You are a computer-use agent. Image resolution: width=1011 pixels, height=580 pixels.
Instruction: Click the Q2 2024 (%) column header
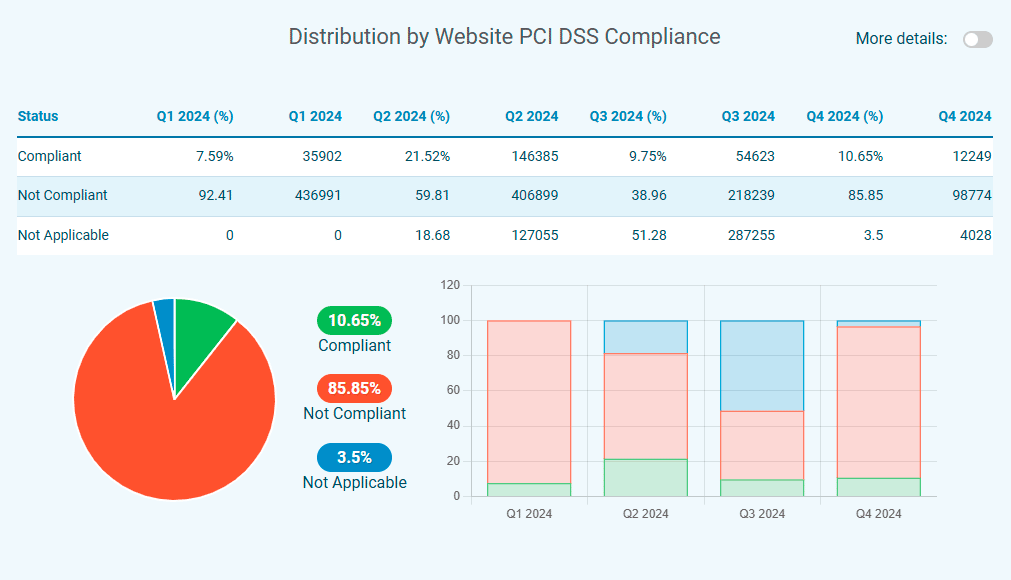[x=411, y=116]
